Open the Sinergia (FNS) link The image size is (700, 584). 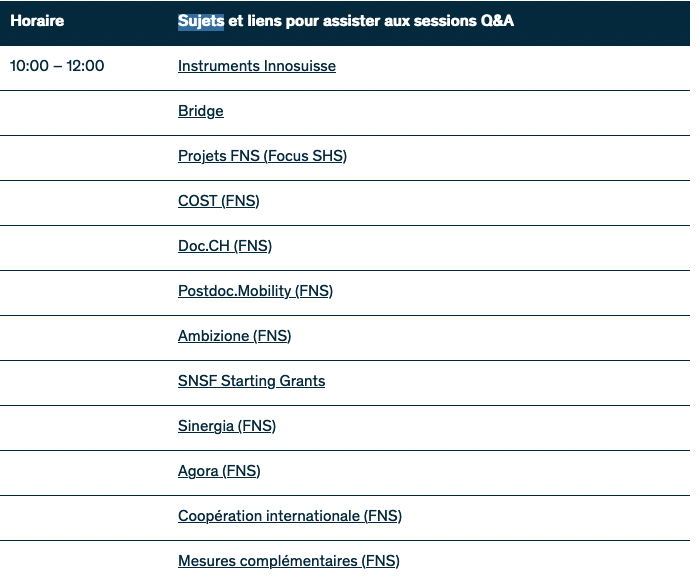(227, 426)
